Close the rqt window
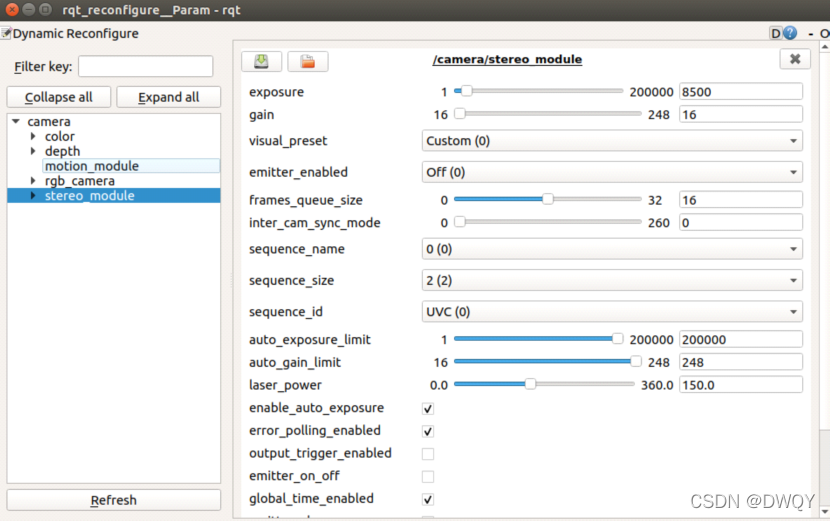 12,10
